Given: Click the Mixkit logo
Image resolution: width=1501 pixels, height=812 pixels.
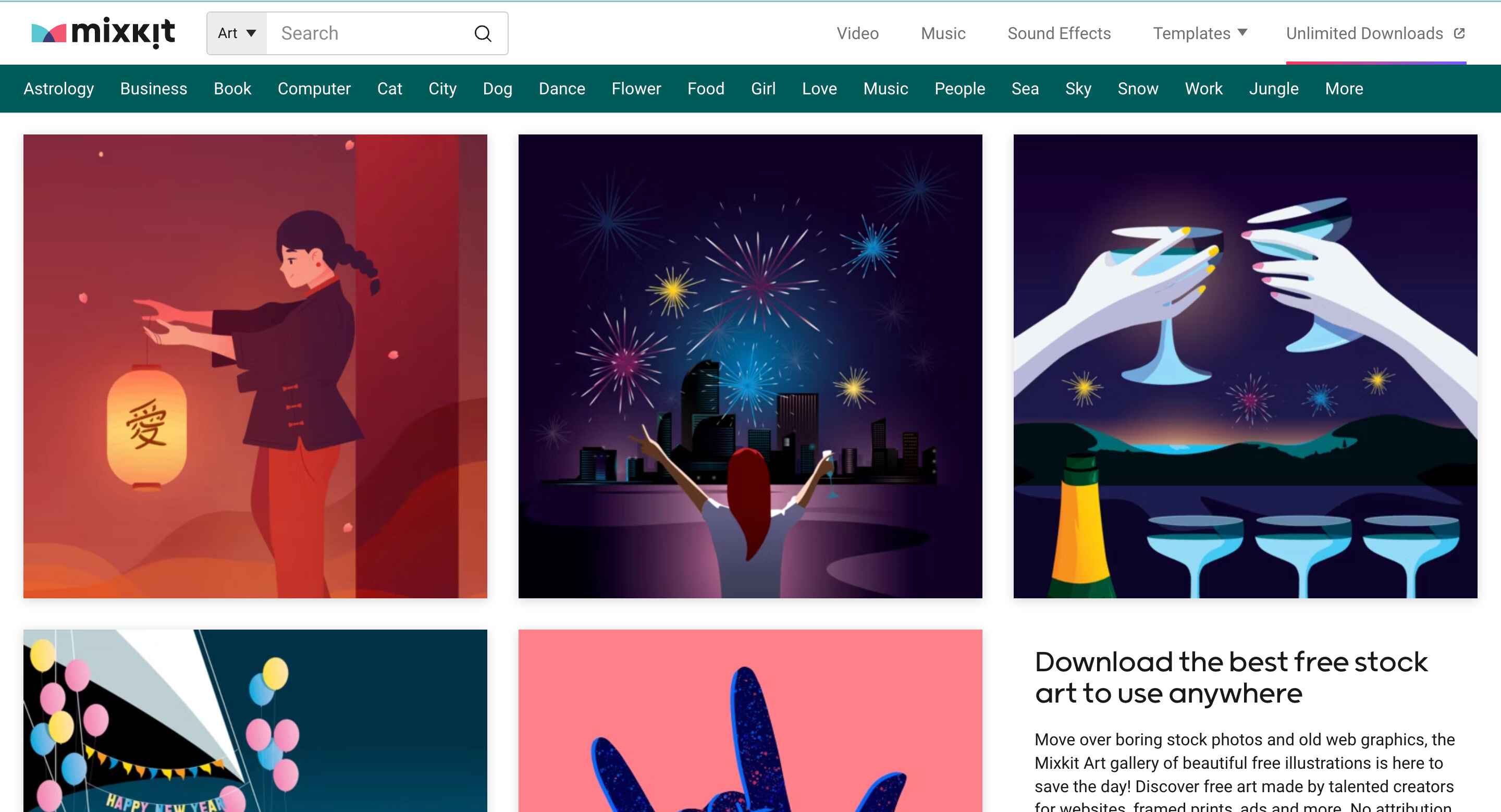Looking at the screenshot, I should coord(103,33).
